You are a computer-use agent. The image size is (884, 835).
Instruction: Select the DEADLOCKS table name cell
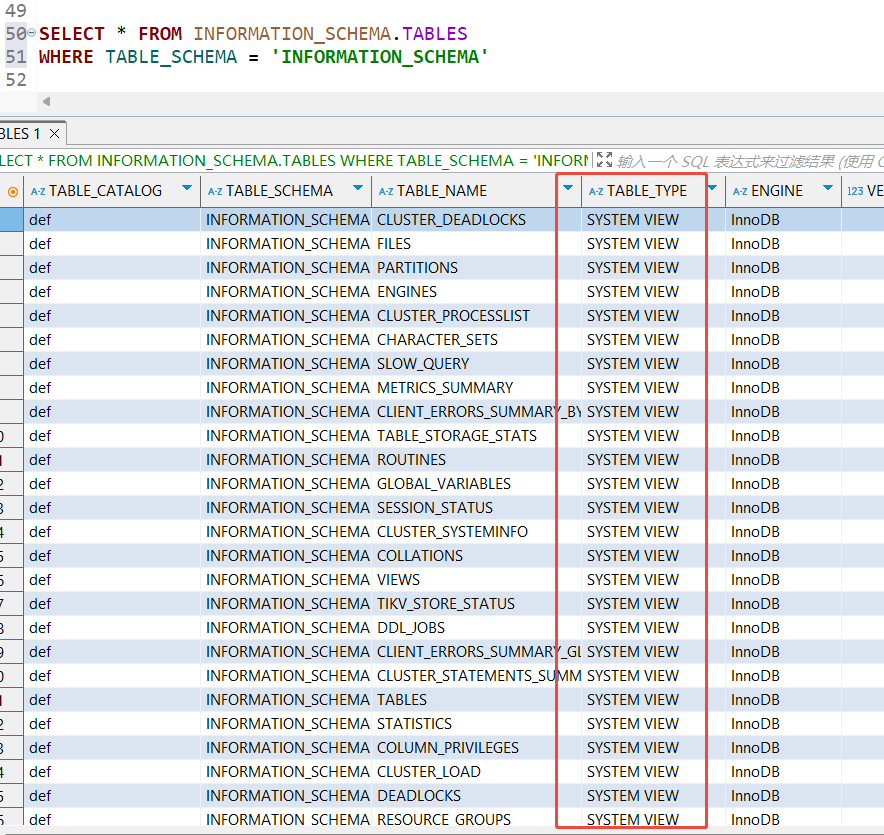(x=476, y=796)
